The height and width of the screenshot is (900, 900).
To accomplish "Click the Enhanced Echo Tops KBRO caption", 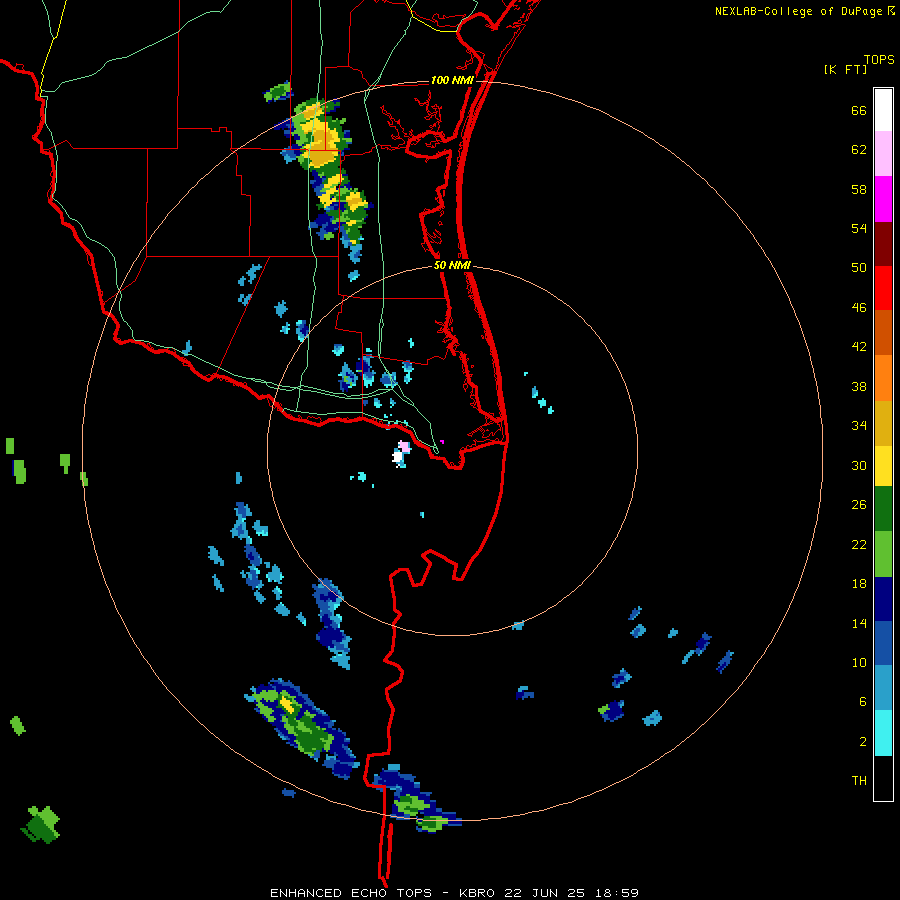I will tap(454, 893).
